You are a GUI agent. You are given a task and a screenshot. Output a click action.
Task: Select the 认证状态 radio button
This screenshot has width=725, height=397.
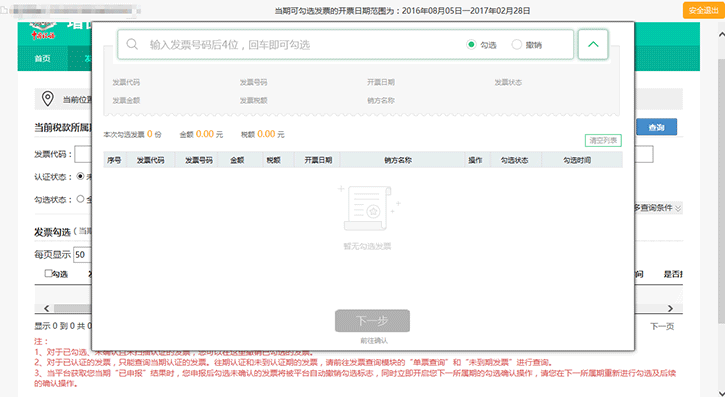coord(80,177)
